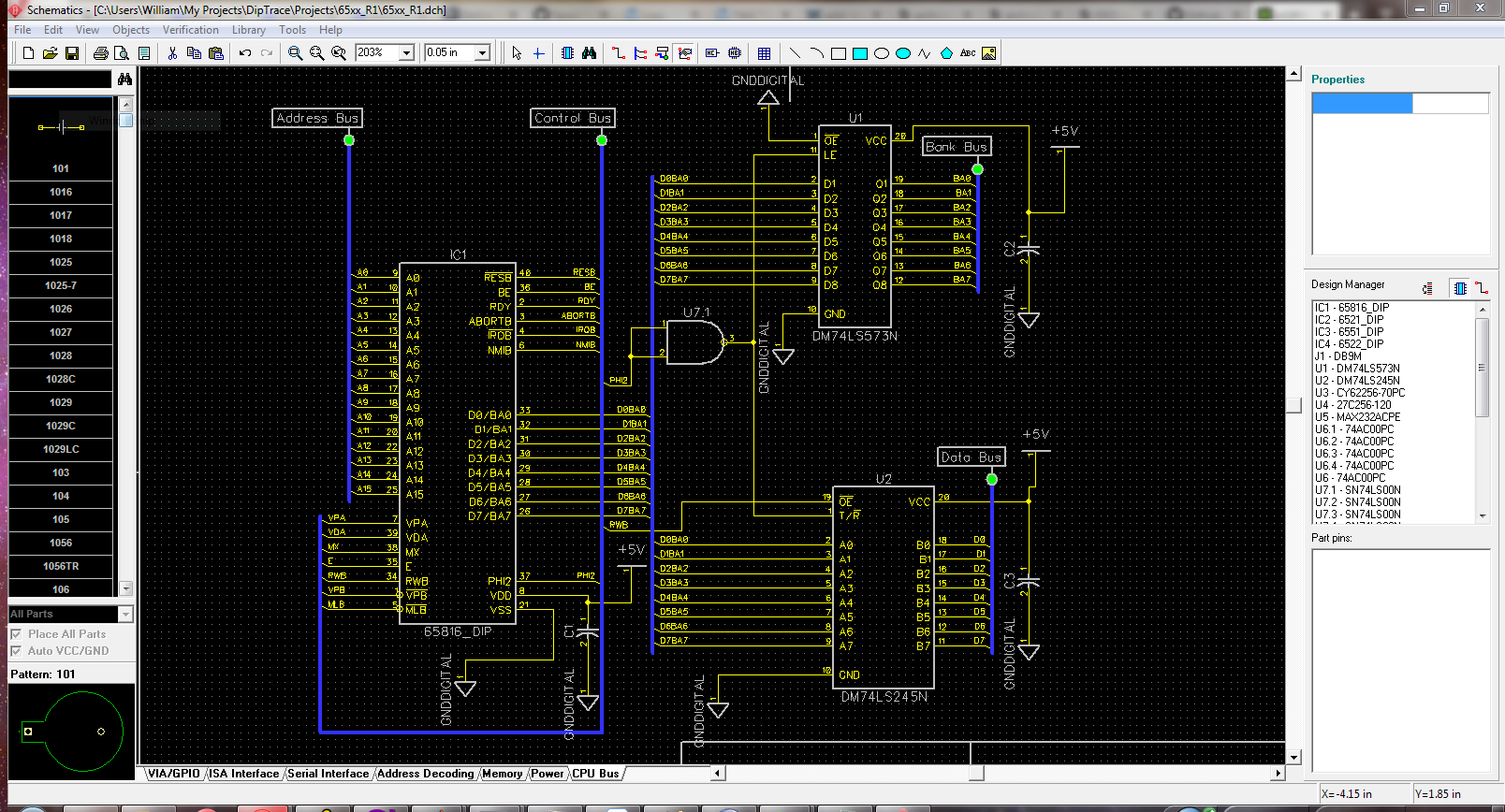This screenshot has width=1505, height=812.
Task: Switch to the Address Decoding sheet tab
Action: (425, 774)
